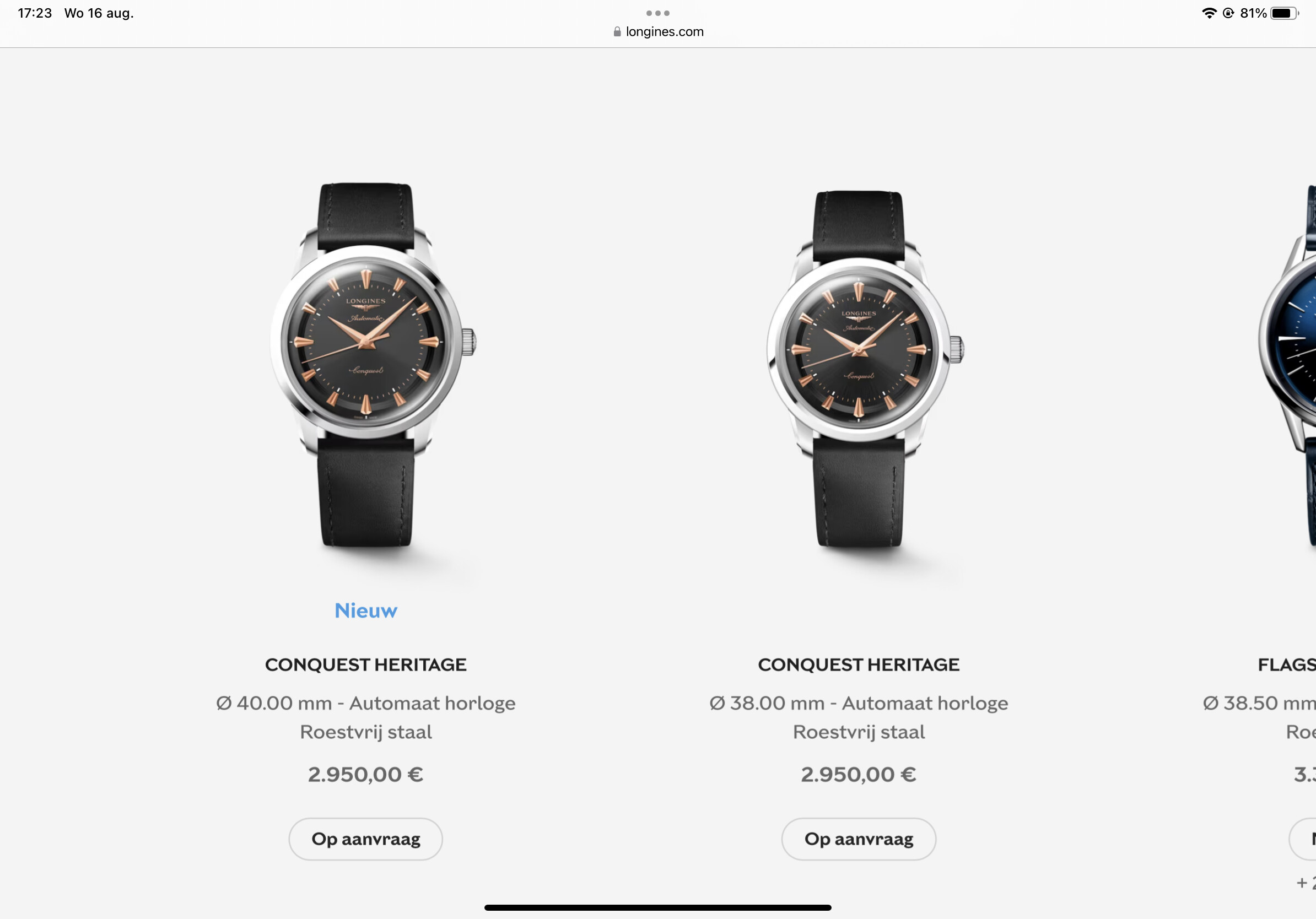Viewport: 1316px width, 919px height.
Task: Tap the three-dot multitasking menu at top
Action: tap(657, 13)
